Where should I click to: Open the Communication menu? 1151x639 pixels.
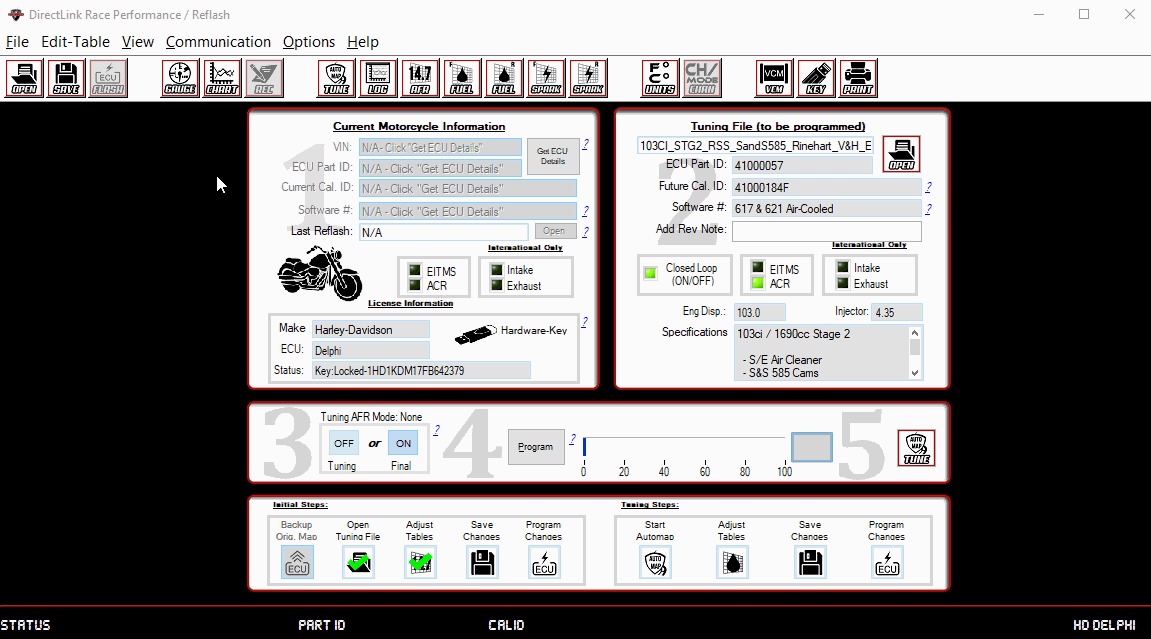[218, 42]
